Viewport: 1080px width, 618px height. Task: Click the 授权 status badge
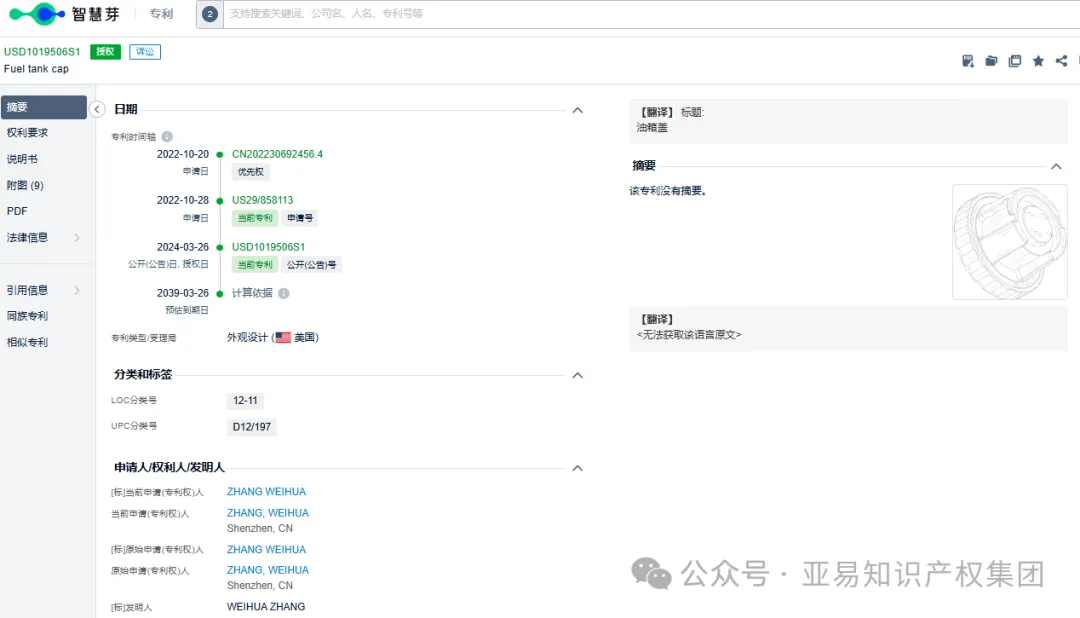[105, 52]
